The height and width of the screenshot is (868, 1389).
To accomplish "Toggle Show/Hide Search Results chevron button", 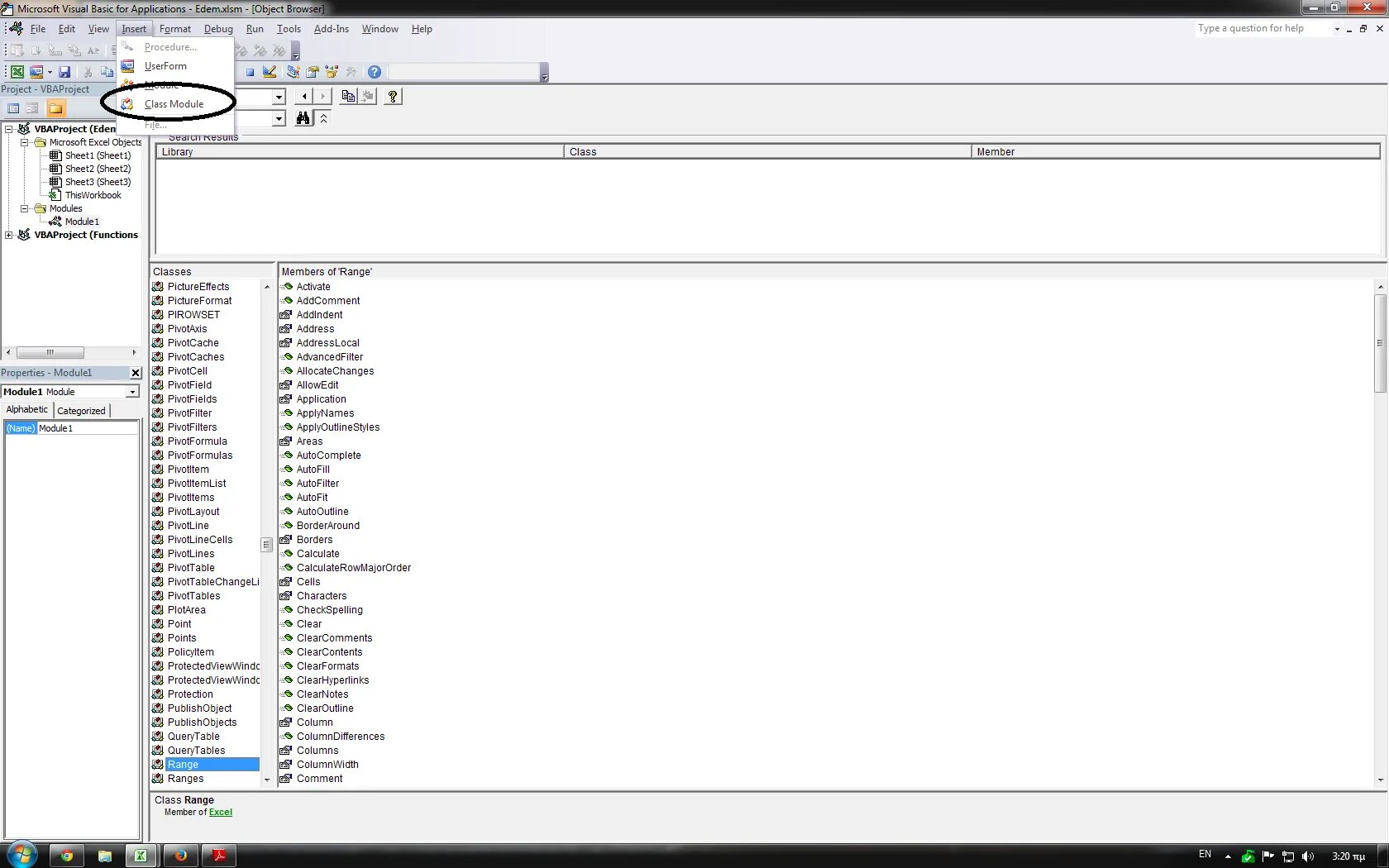I will (323, 119).
